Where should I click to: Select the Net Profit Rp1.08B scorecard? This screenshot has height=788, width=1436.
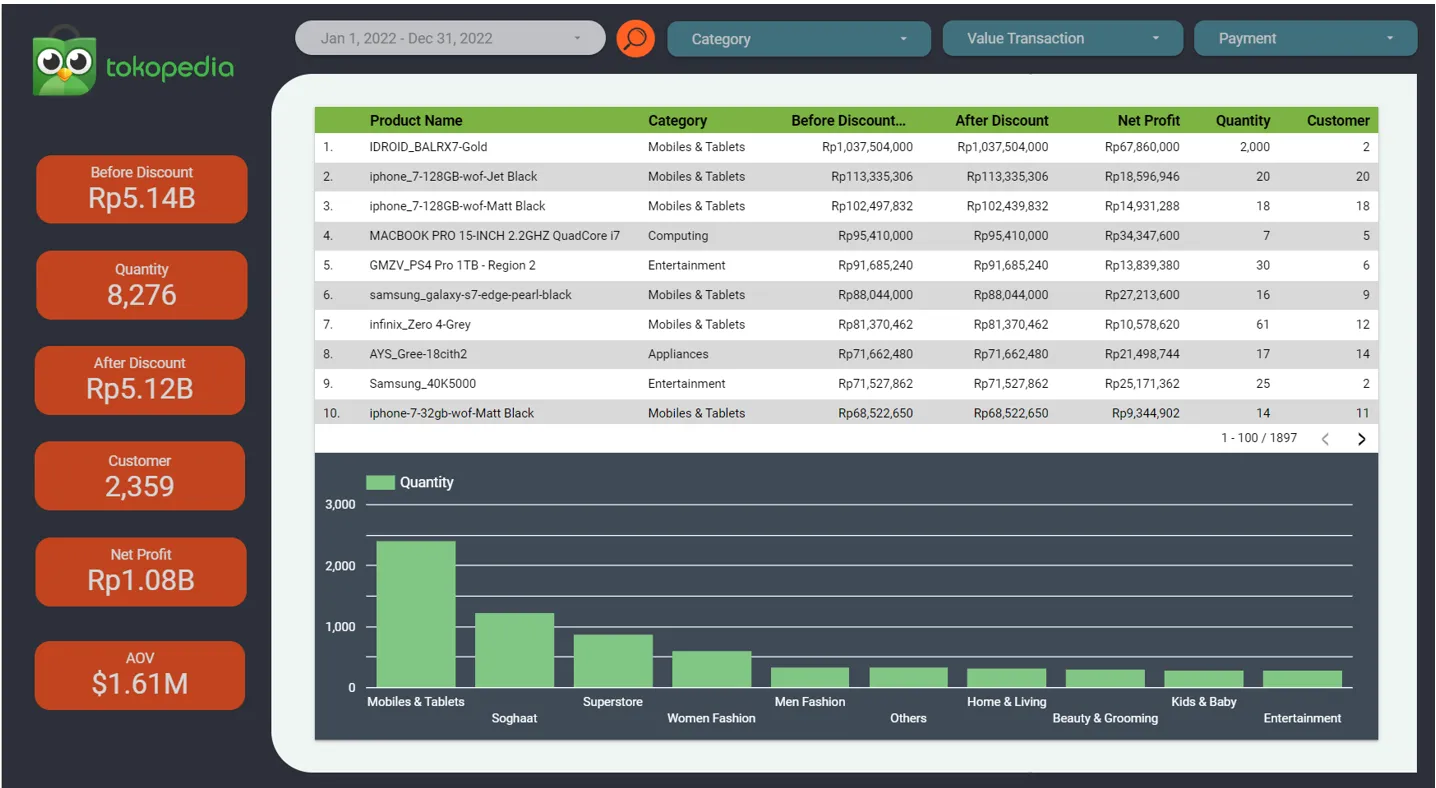coord(141,572)
